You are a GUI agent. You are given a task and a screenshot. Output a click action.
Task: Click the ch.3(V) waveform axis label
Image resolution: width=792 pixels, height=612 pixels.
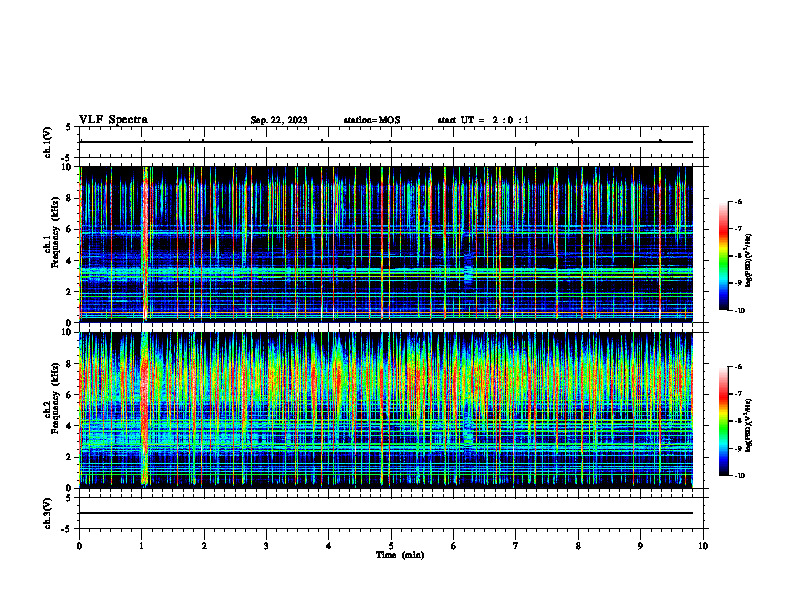click(48, 514)
